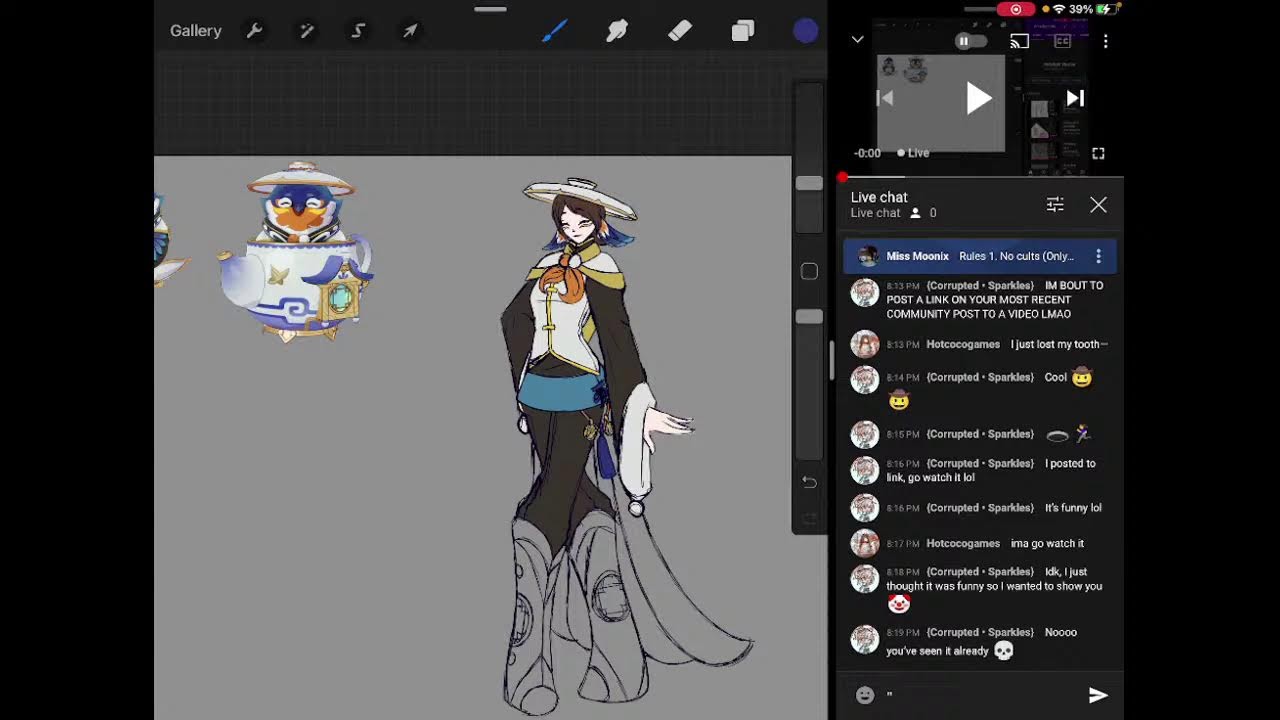This screenshot has height=720, width=1280.
Task: Cast the video to a device
Action: tap(1020, 41)
